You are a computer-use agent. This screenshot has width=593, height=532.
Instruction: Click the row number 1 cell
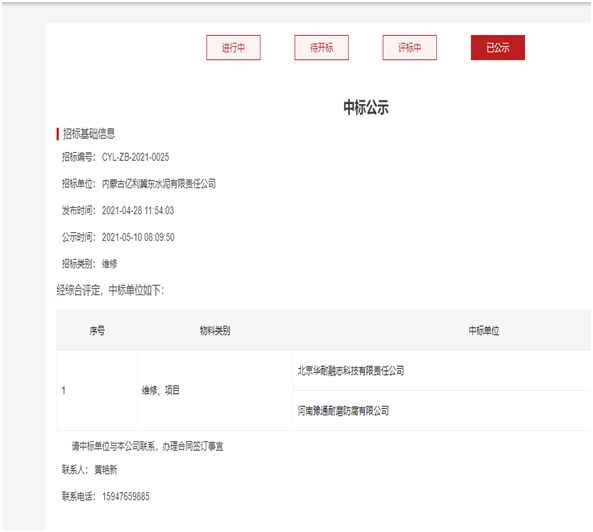pyautogui.click(x=64, y=391)
